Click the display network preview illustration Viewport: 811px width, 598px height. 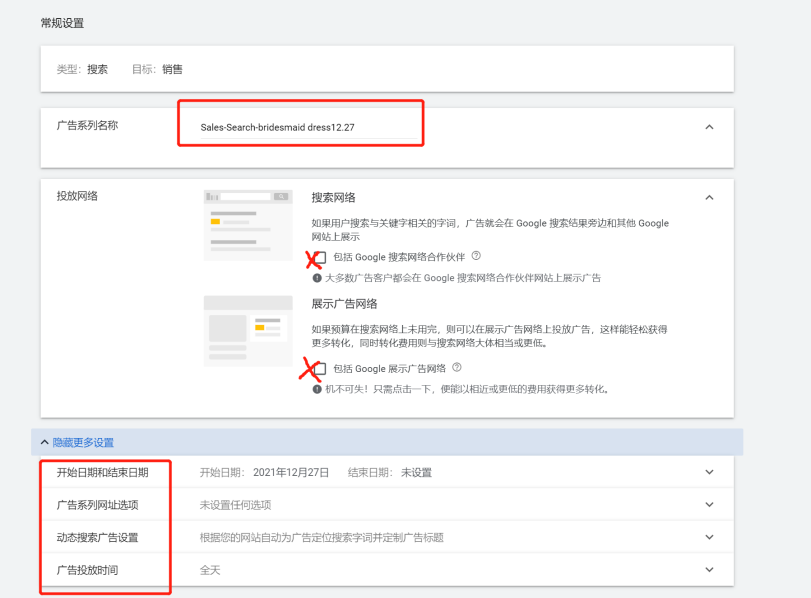[x=249, y=332]
